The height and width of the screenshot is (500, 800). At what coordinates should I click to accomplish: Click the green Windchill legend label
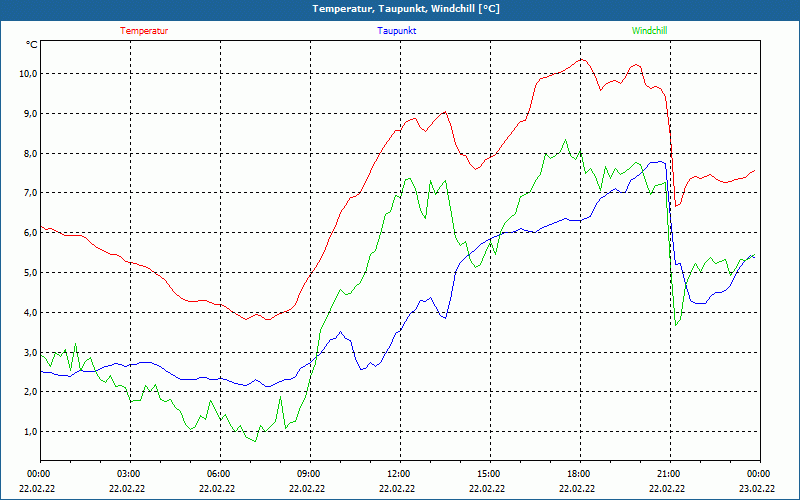click(649, 31)
